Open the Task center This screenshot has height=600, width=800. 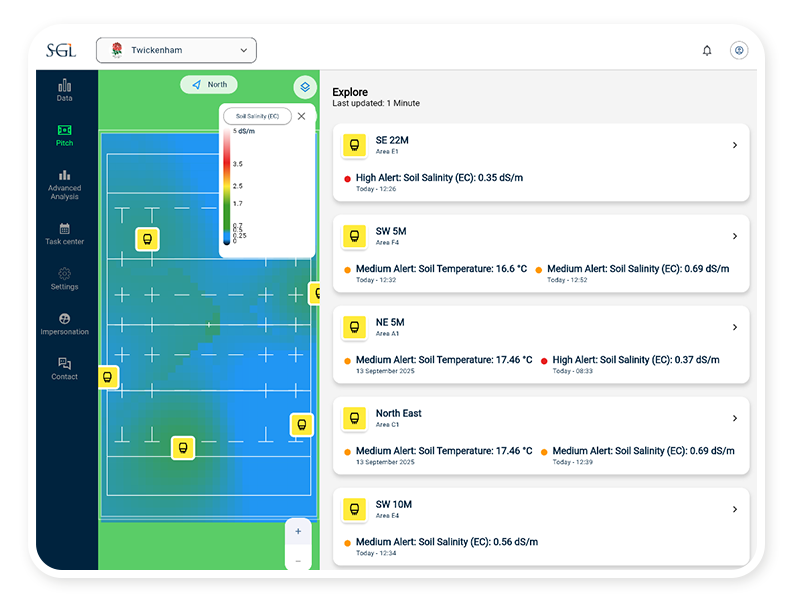[x=65, y=234]
